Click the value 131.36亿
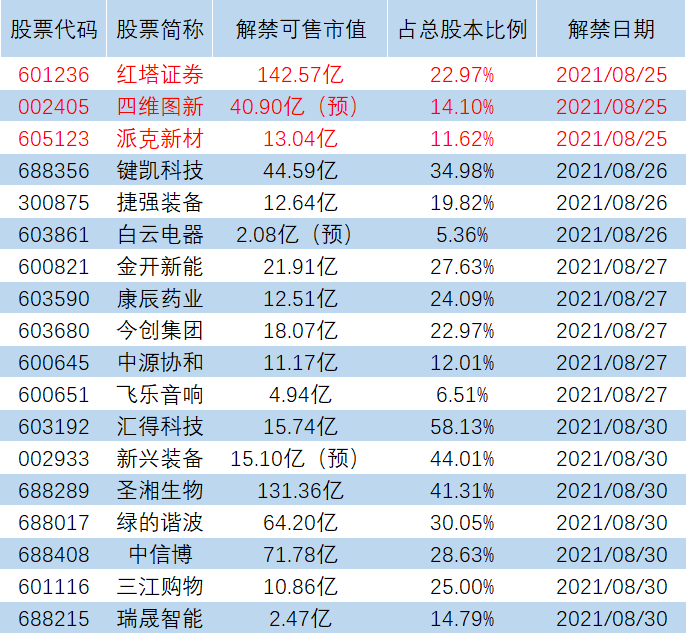The width and height of the screenshot is (686, 634). coord(301,490)
